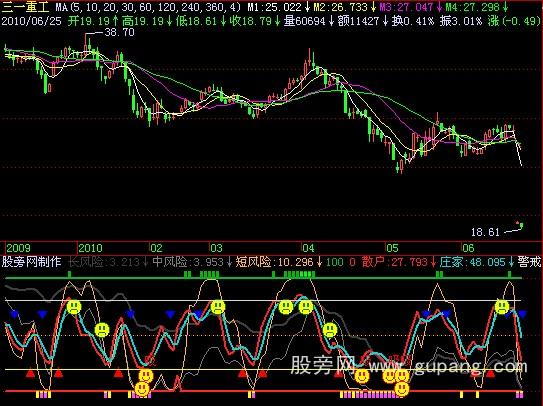
Task: Click the open price 开19.19
Action: [93, 21]
